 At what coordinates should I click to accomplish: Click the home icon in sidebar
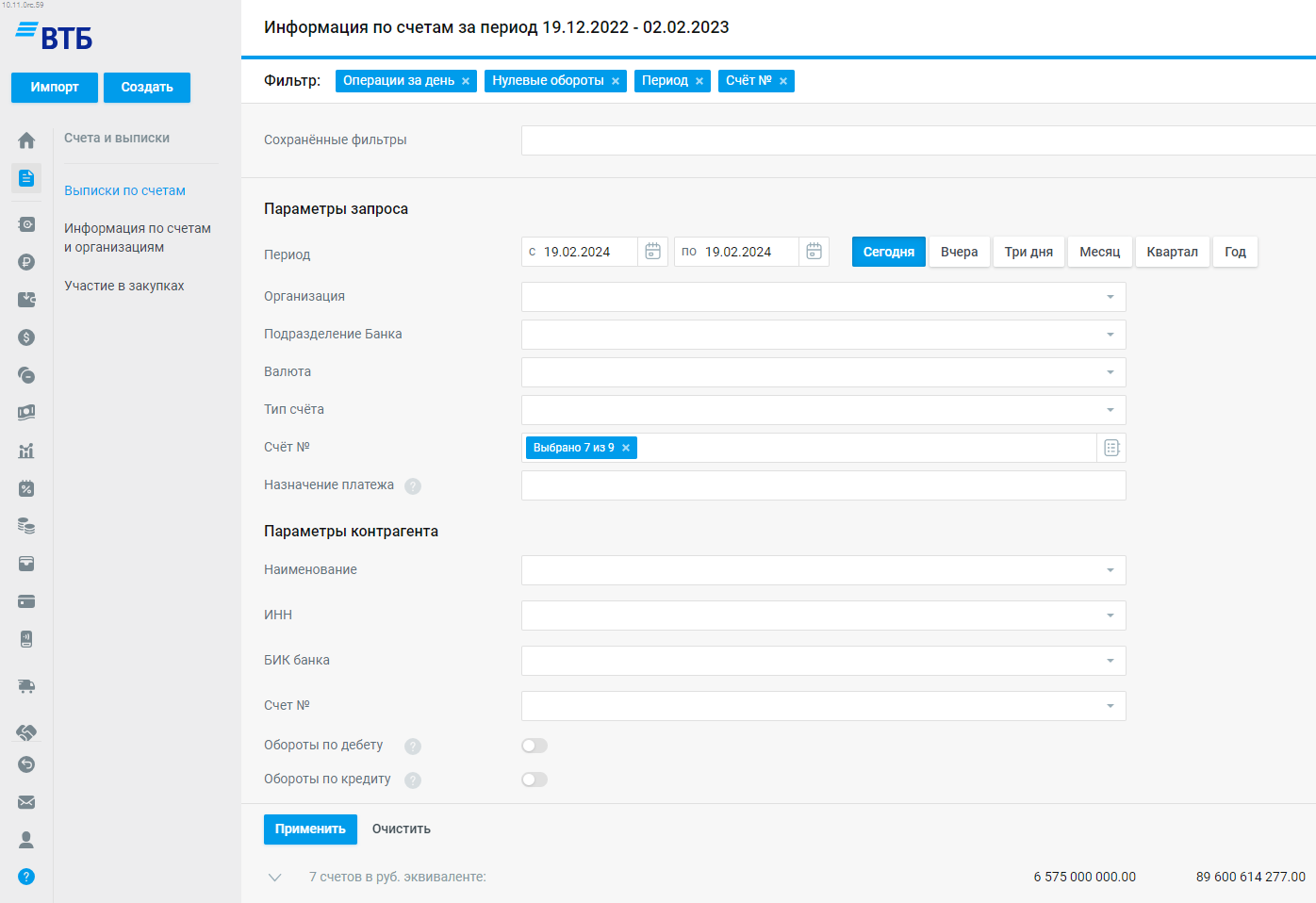(26, 140)
